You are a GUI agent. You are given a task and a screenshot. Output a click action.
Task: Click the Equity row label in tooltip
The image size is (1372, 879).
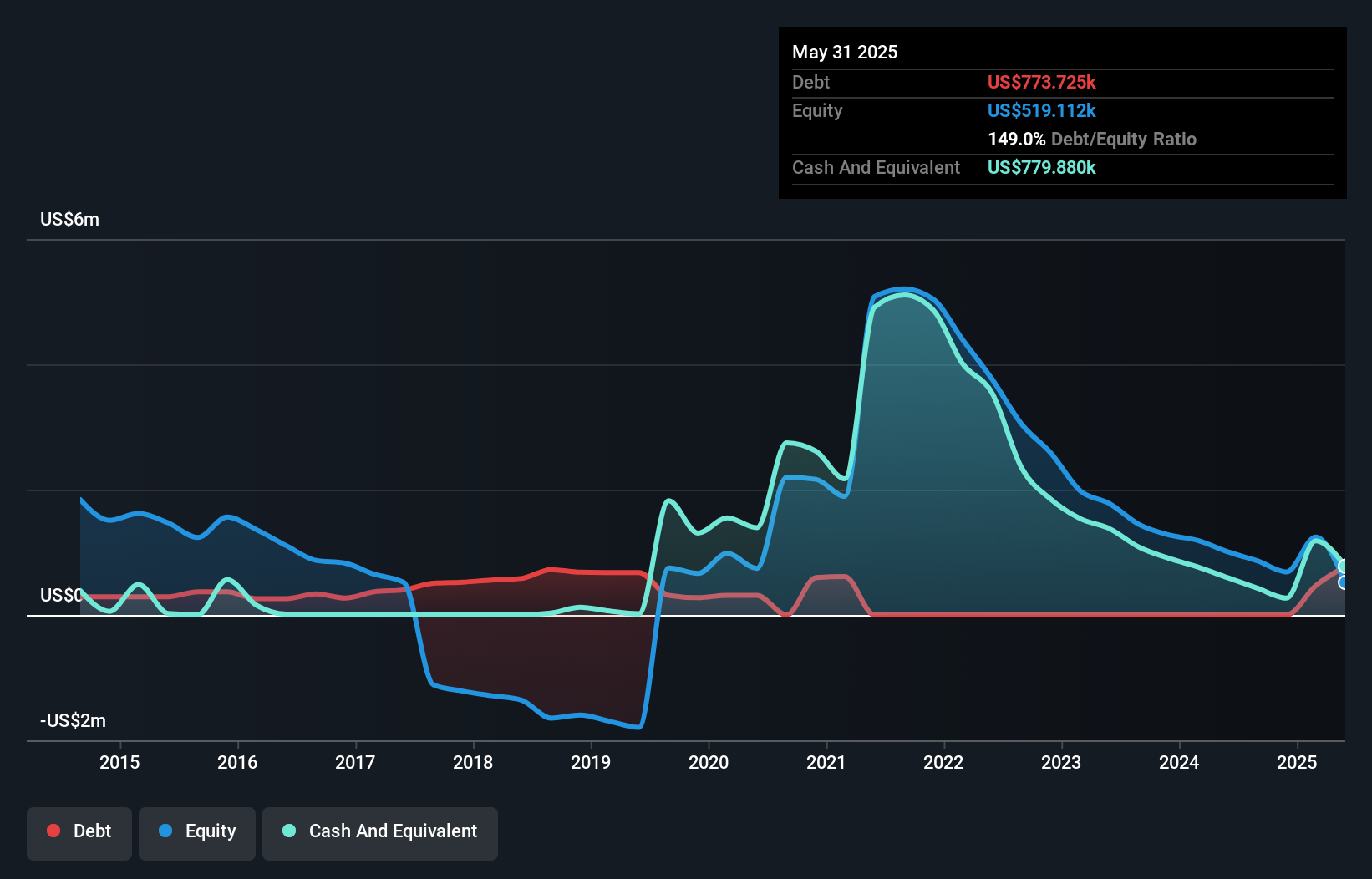click(817, 110)
